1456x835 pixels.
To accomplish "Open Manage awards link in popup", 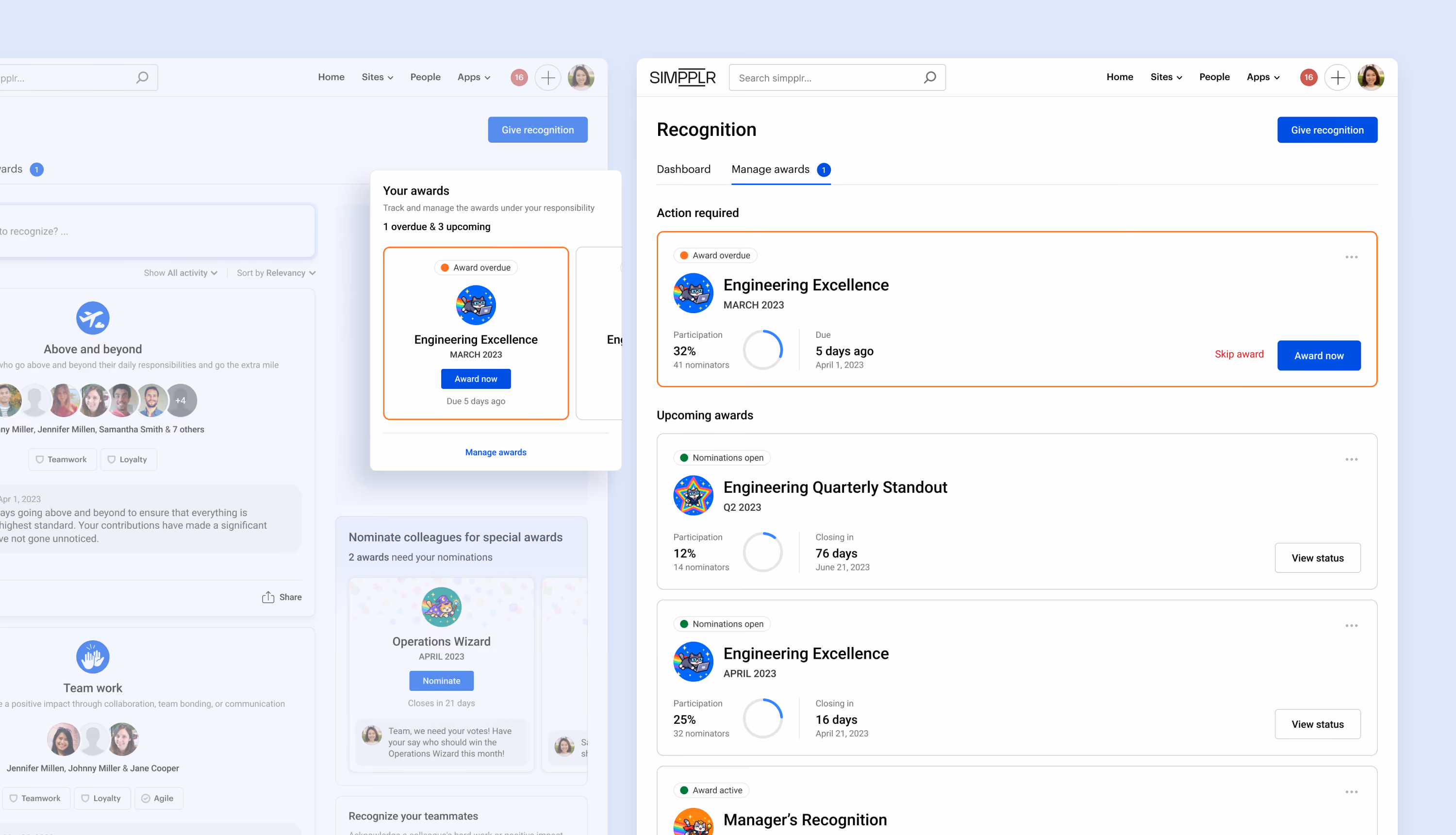I will (x=495, y=452).
